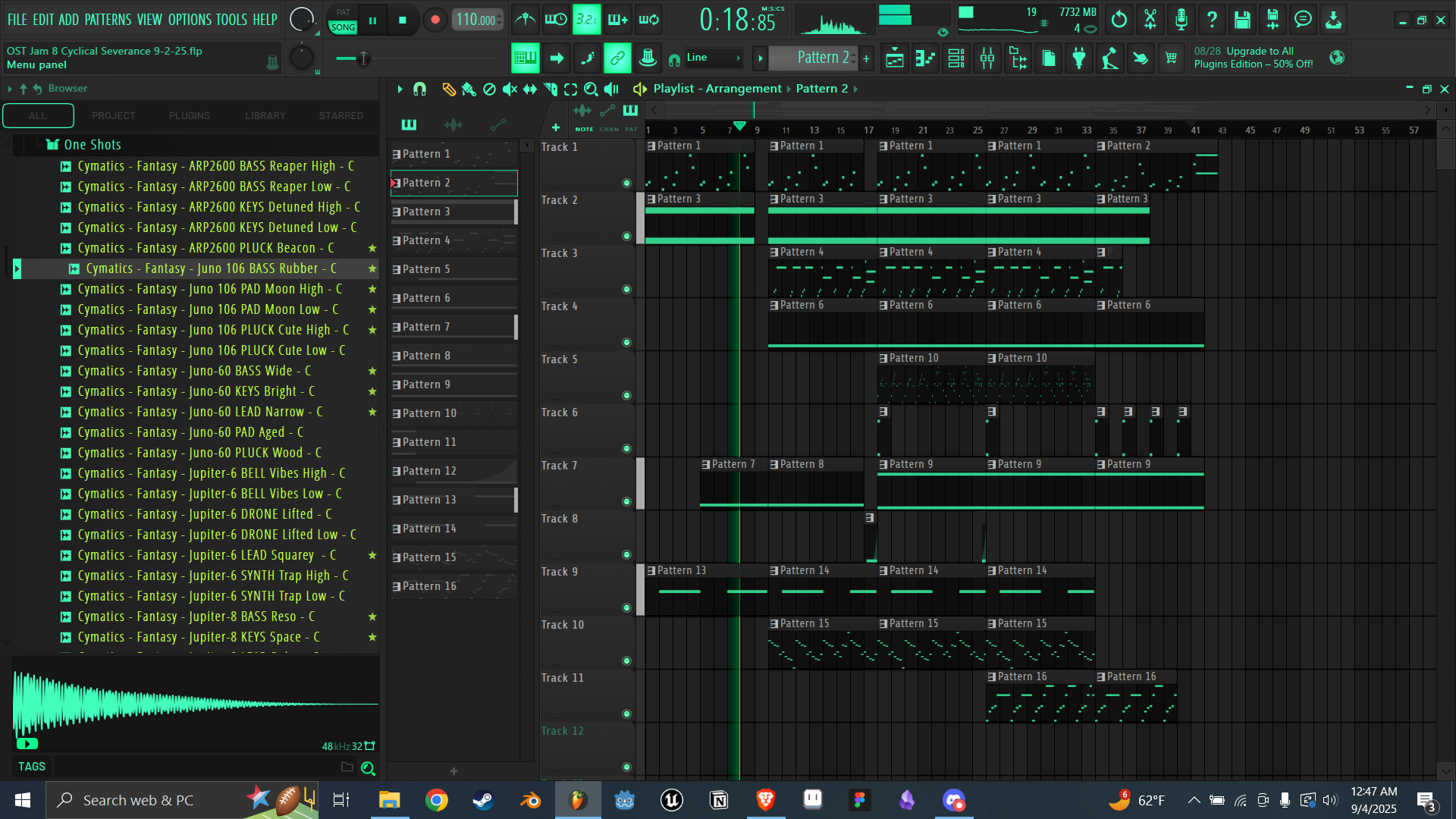Screen dimensions: 1456x819
Task: Mute Track 1 with its green light
Action: (626, 183)
